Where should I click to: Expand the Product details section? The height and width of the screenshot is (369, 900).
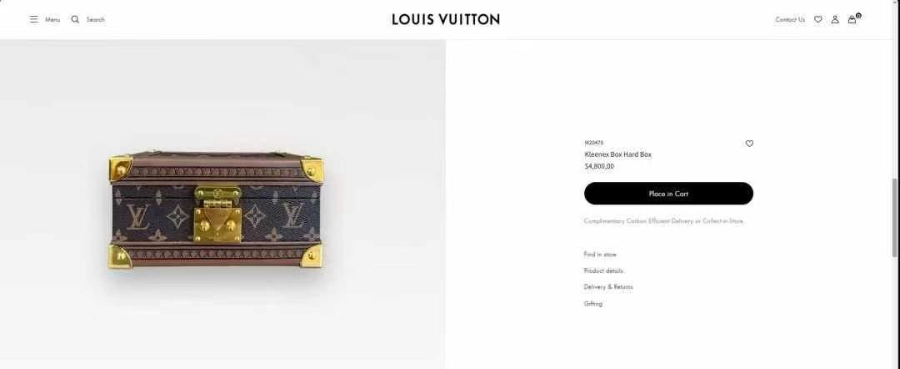pyautogui.click(x=603, y=270)
